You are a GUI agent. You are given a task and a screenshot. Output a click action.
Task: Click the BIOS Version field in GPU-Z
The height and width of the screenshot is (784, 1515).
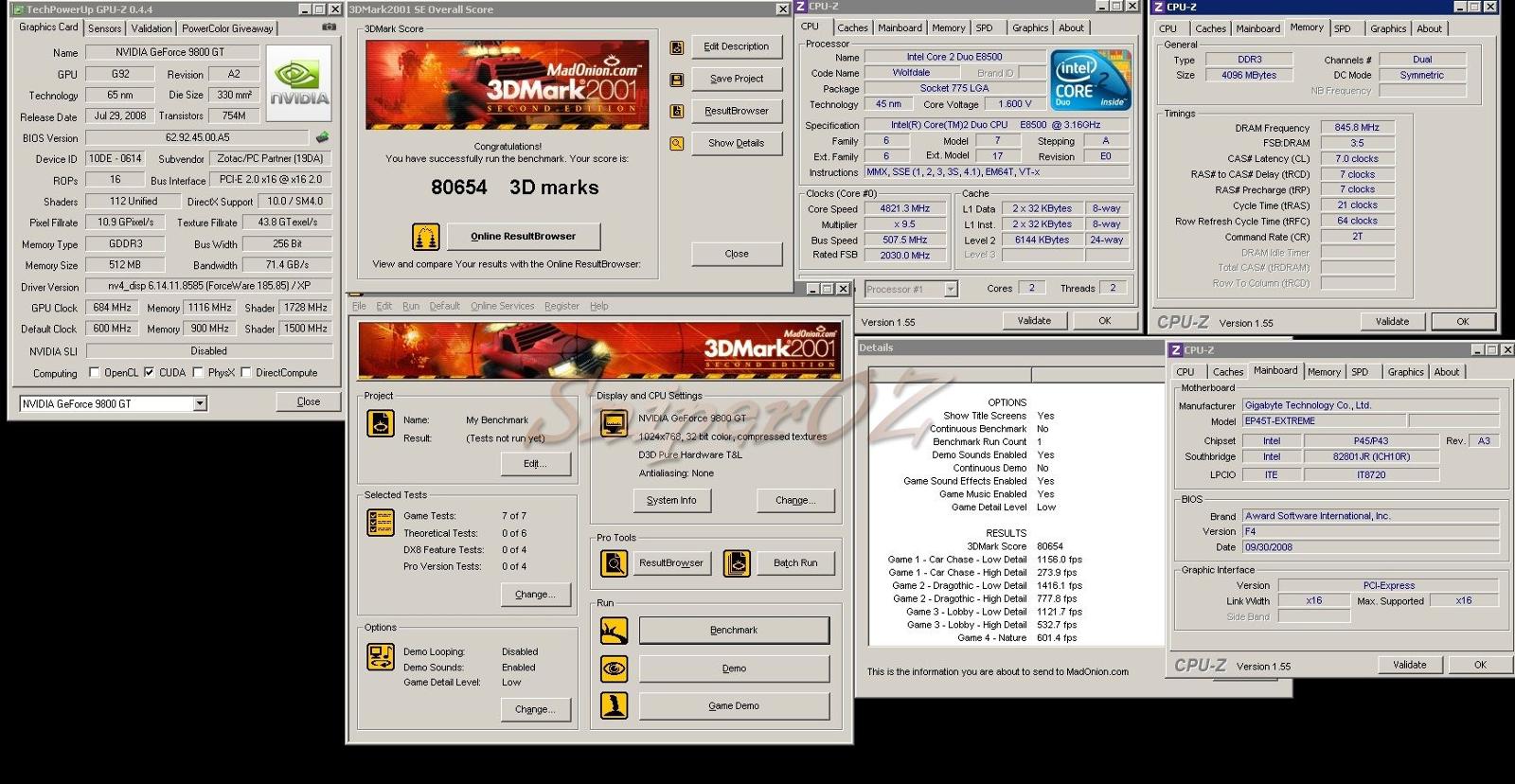(x=197, y=137)
